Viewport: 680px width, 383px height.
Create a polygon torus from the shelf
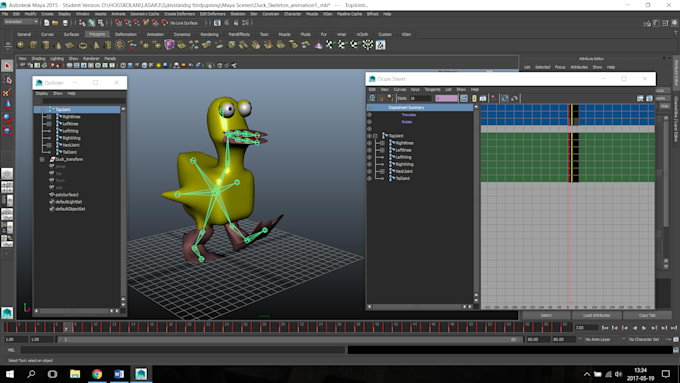[x=83, y=45]
